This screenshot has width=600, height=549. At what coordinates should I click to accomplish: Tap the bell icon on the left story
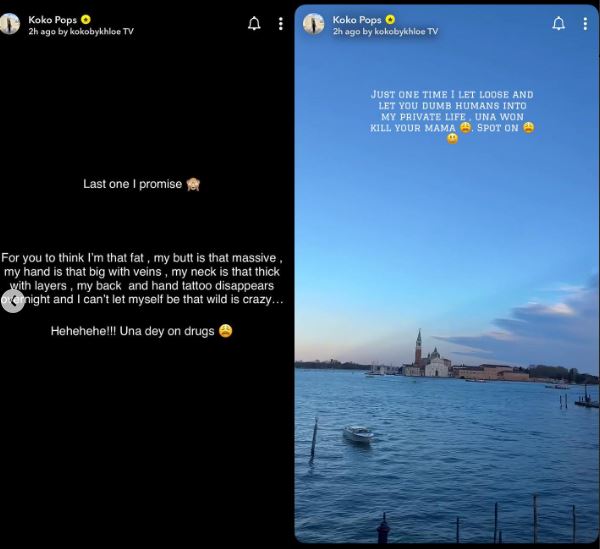pos(254,23)
